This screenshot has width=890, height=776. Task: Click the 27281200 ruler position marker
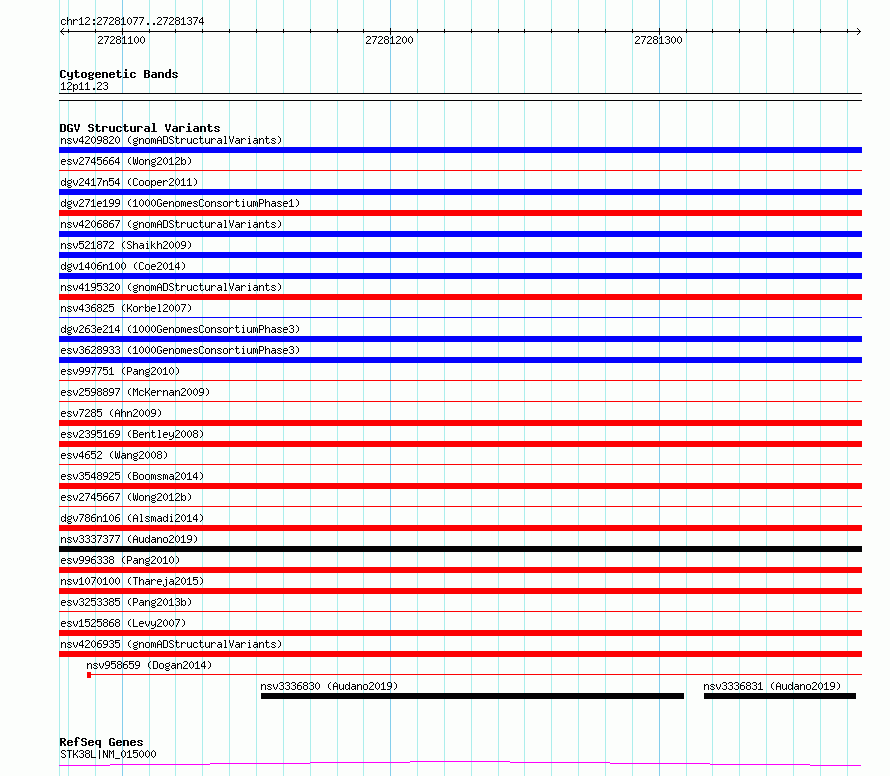click(389, 40)
